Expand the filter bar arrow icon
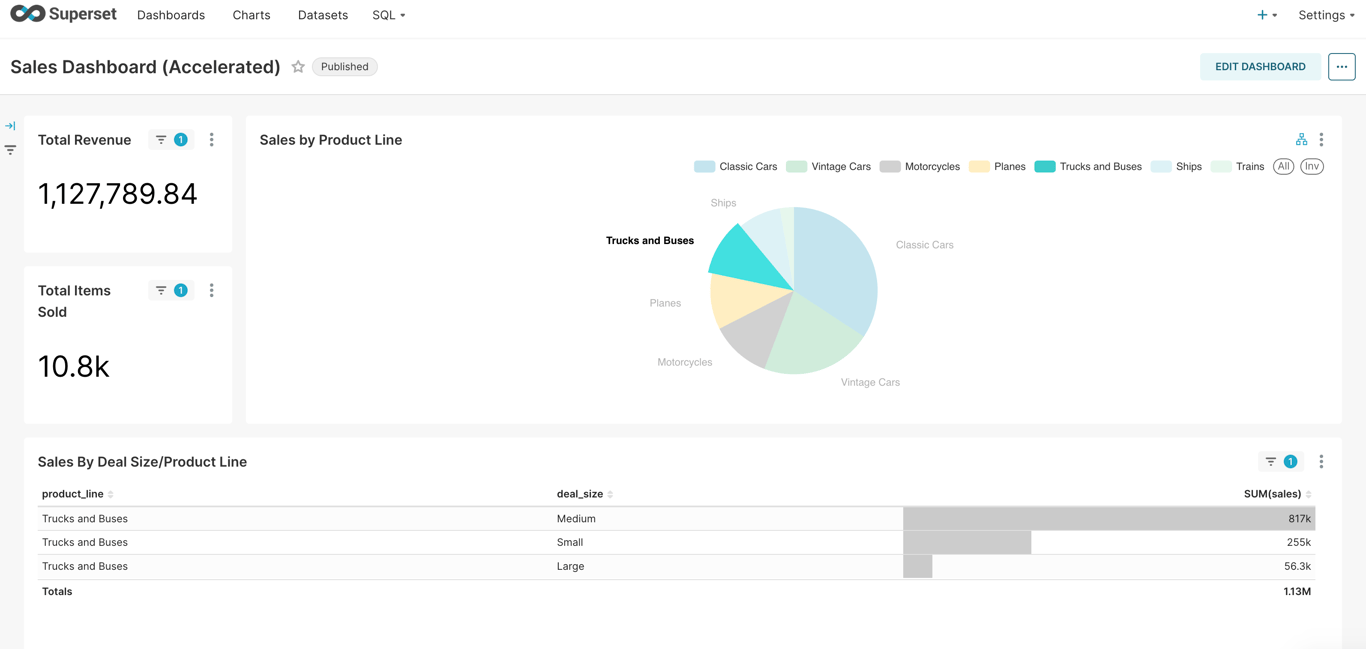Screen dimensions: 1366x649 point(10,126)
